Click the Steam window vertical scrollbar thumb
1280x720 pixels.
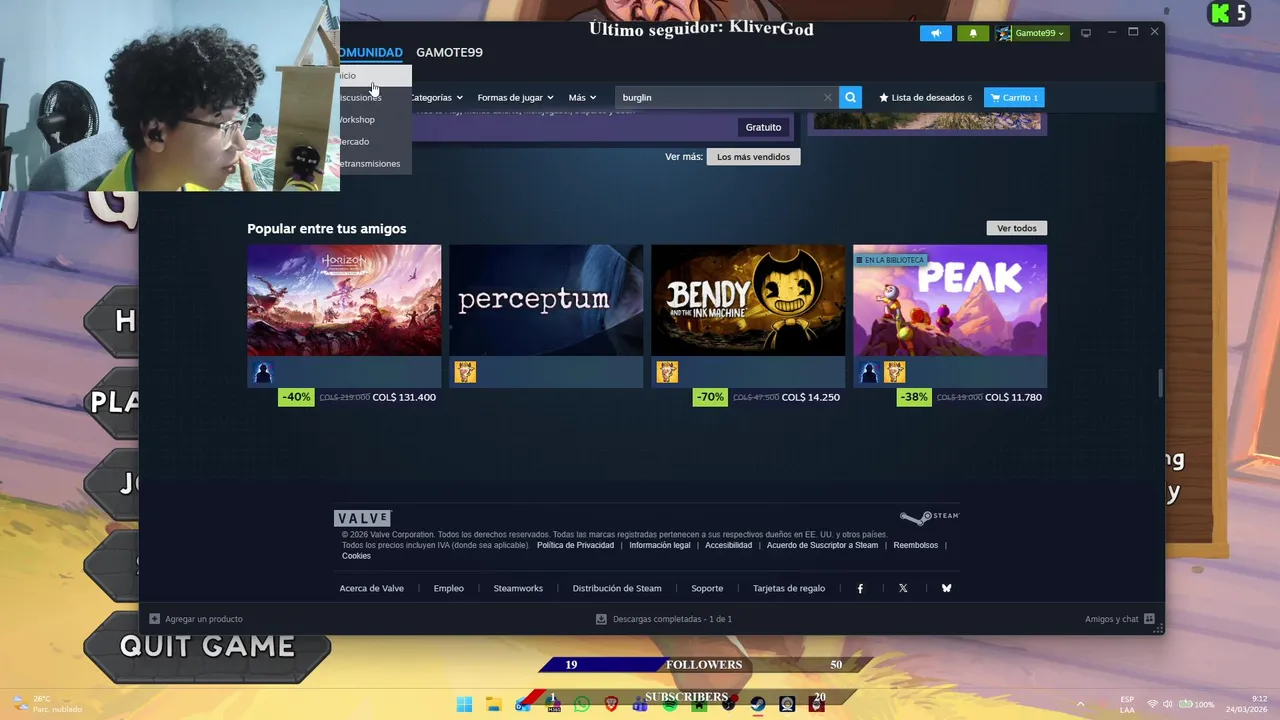coord(1160,384)
